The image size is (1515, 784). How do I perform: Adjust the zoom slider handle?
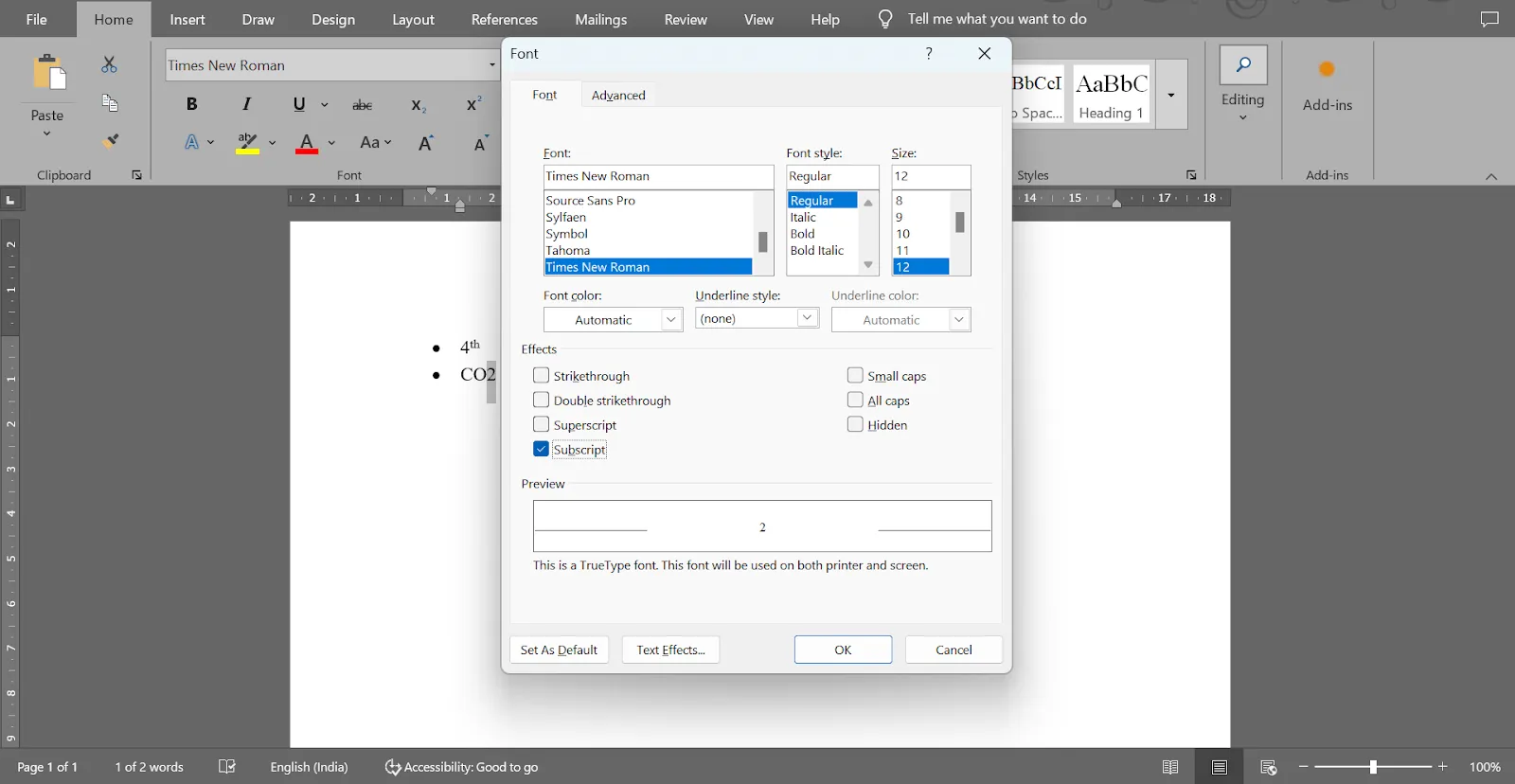coord(1373,767)
